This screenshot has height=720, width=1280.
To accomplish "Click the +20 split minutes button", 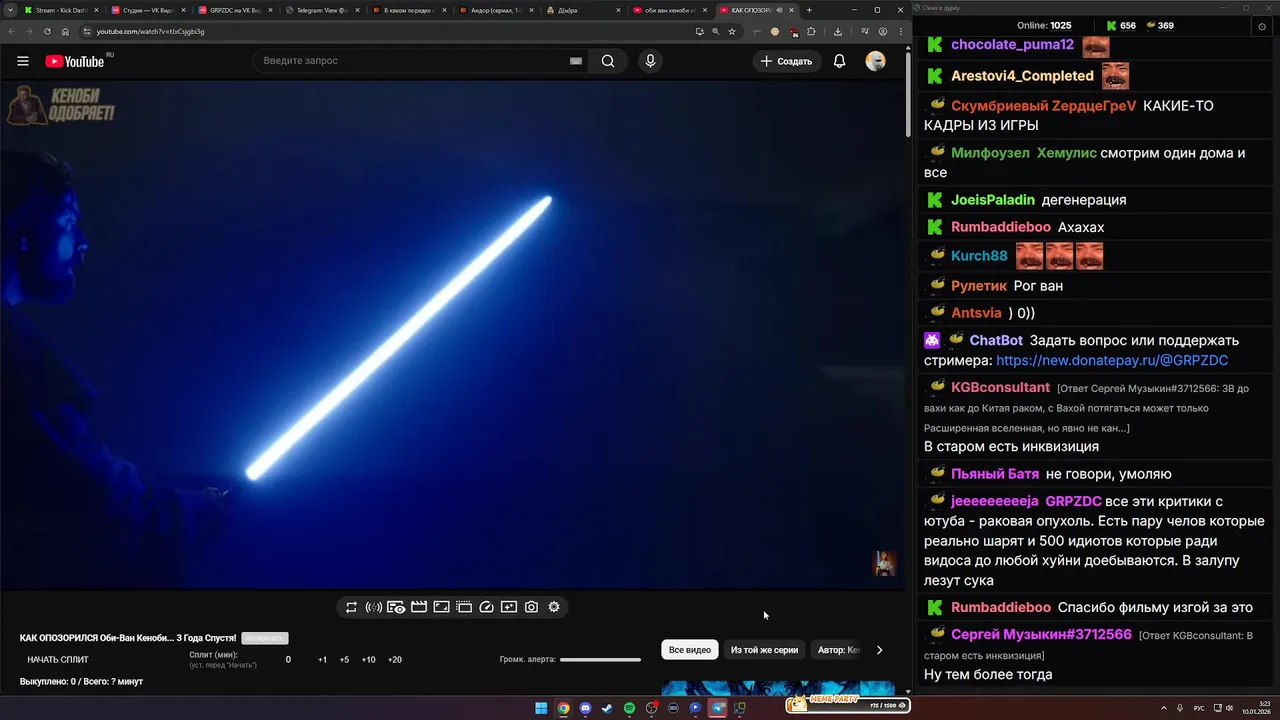I will tap(394, 660).
